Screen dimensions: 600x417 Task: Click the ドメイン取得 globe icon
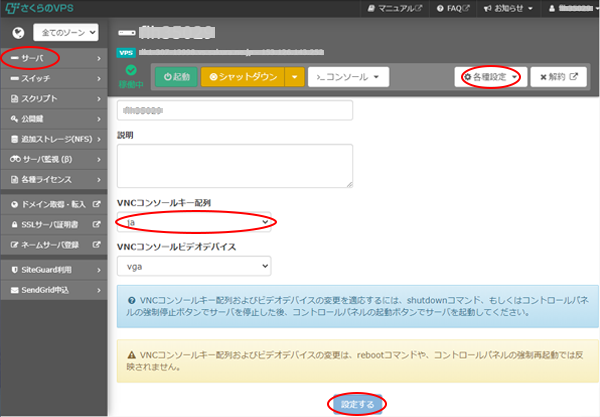[x=15, y=205]
